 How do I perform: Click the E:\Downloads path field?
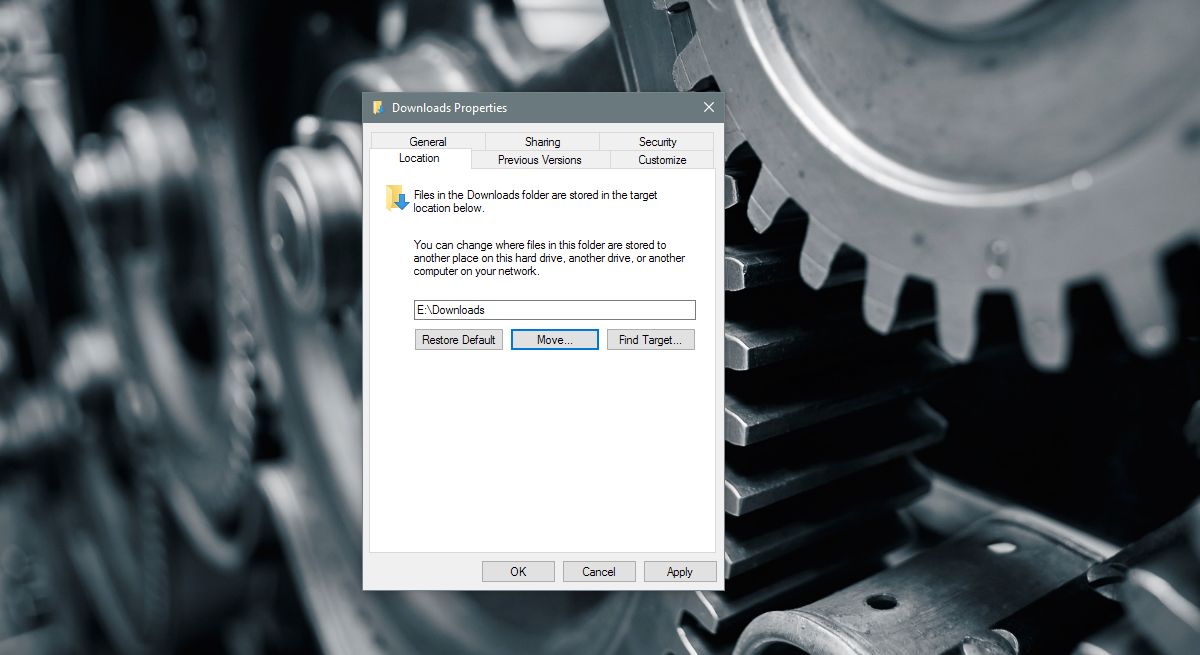[x=555, y=310]
